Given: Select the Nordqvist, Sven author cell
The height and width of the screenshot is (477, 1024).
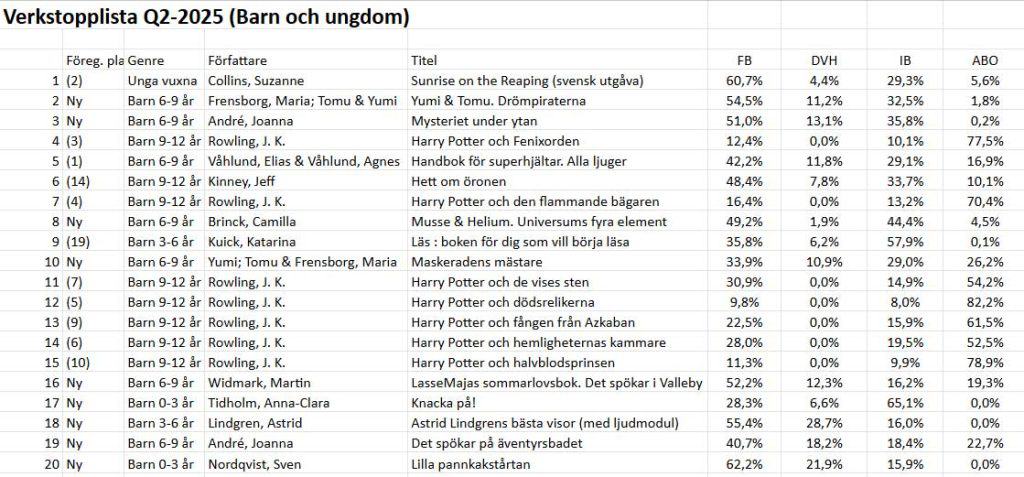Looking at the screenshot, I should coord(306,464).
